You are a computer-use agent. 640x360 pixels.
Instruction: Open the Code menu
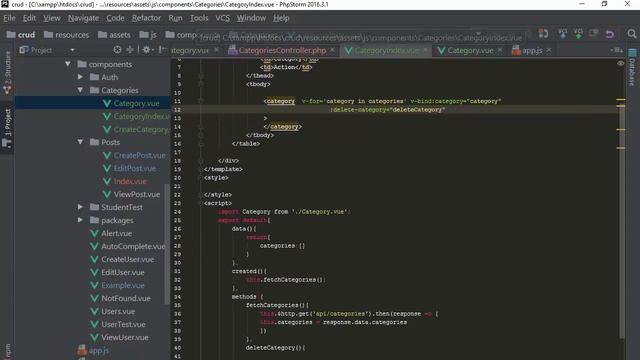coord(115,18)
